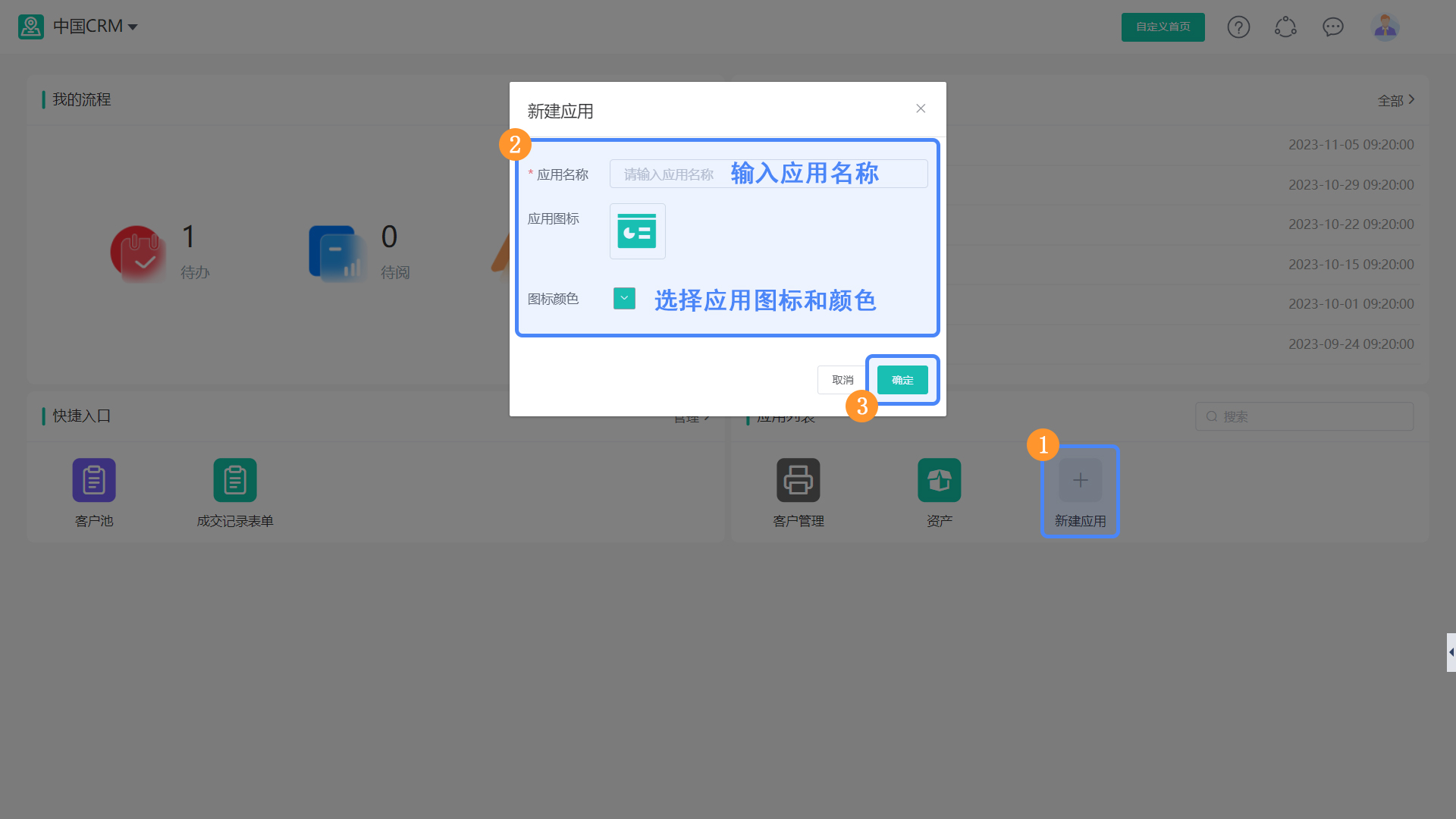Expand the side panel arrow at right edge
The width and height of the screenshot is (1456, 819).
coord(1451,652)
